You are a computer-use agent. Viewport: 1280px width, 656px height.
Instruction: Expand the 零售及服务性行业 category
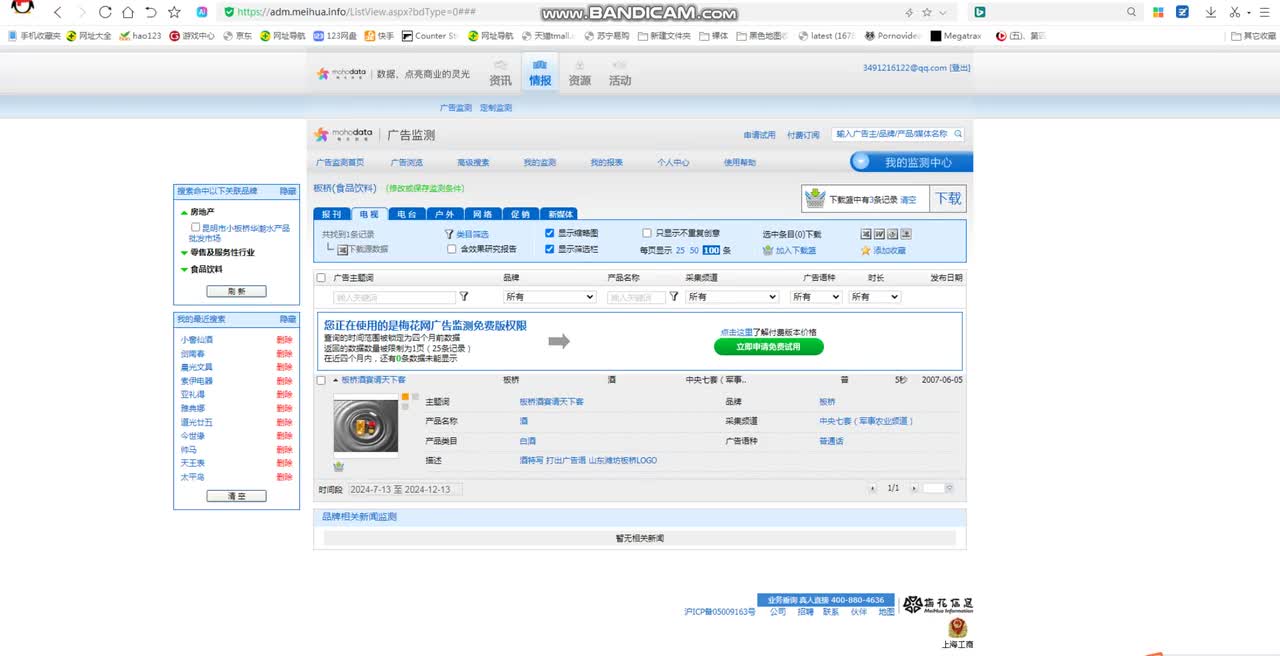point(184,252)
